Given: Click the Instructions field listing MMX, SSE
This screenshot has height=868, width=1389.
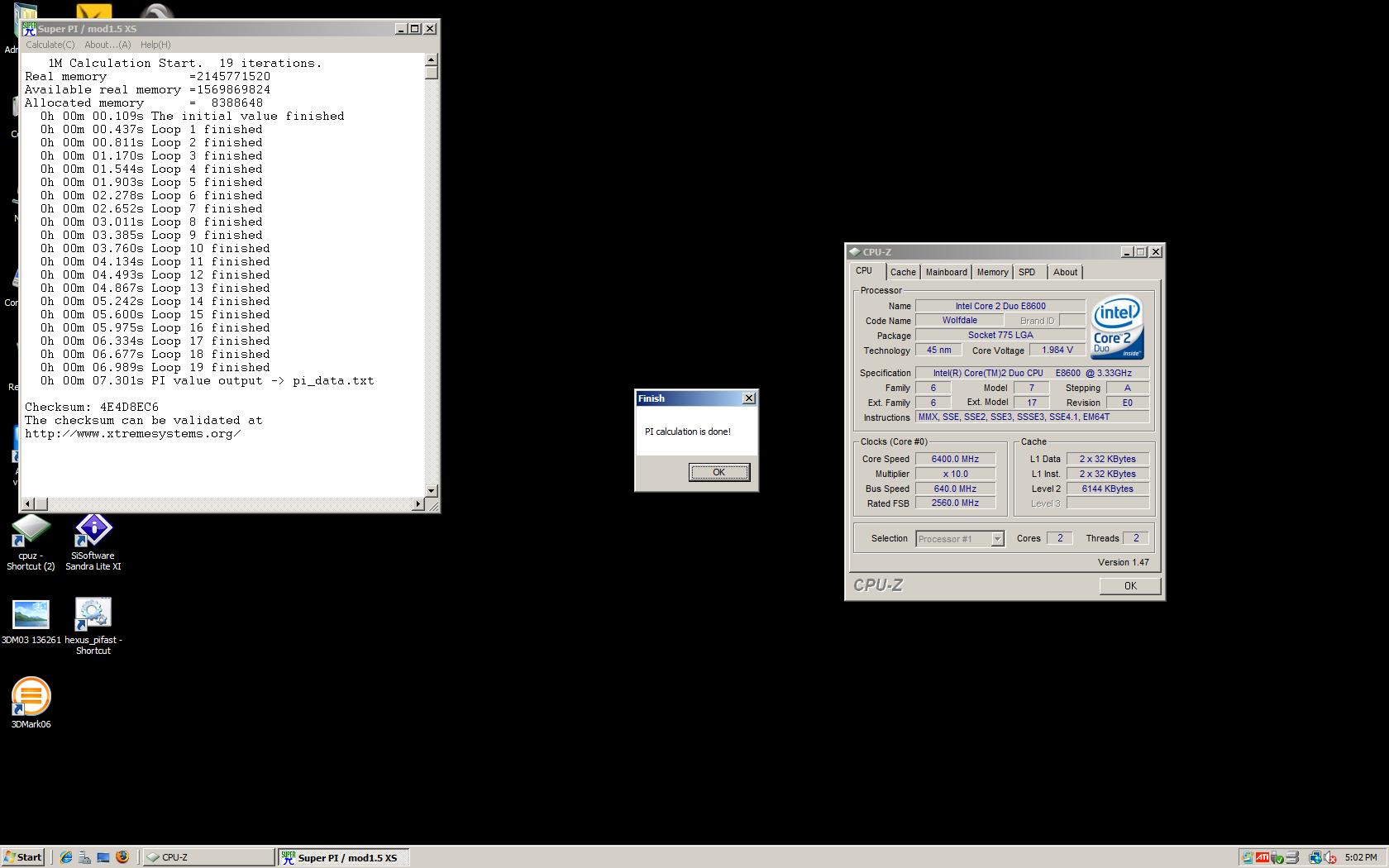Looking at the screenshot, I should 1033,417.
